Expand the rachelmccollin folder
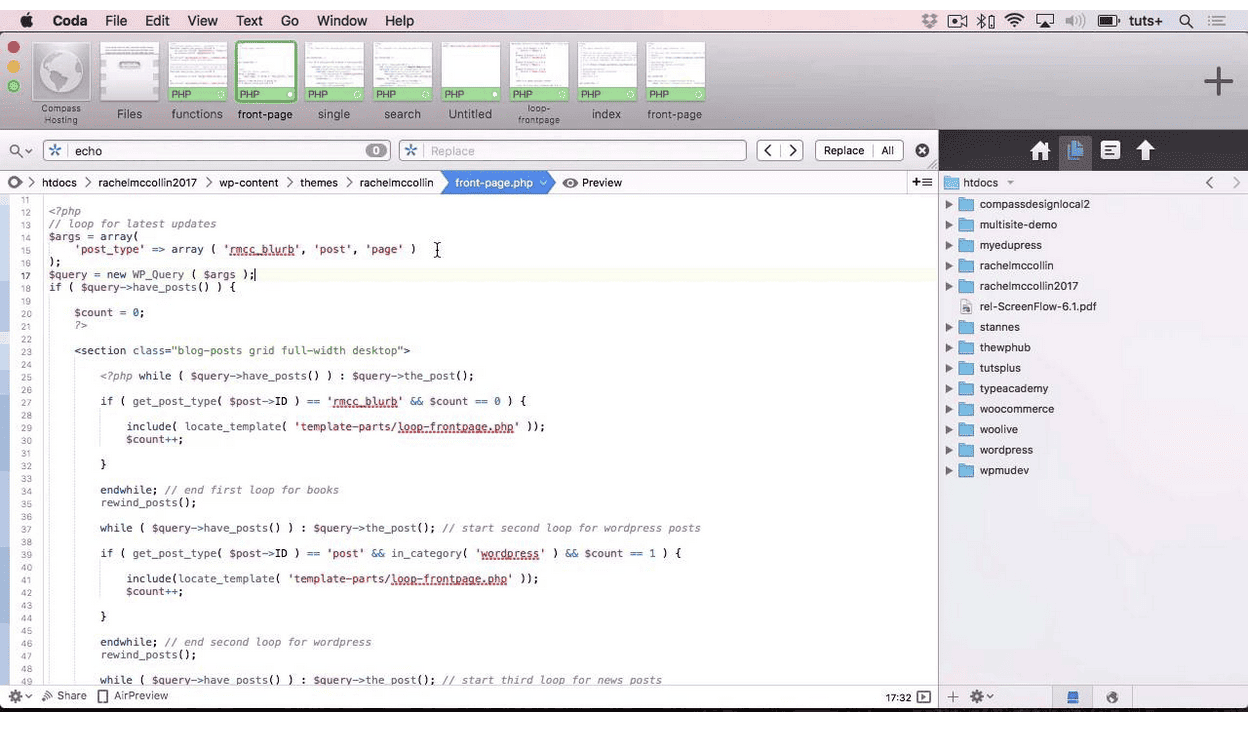This screenshot has width=1260, height=730. tap(949, 266)
